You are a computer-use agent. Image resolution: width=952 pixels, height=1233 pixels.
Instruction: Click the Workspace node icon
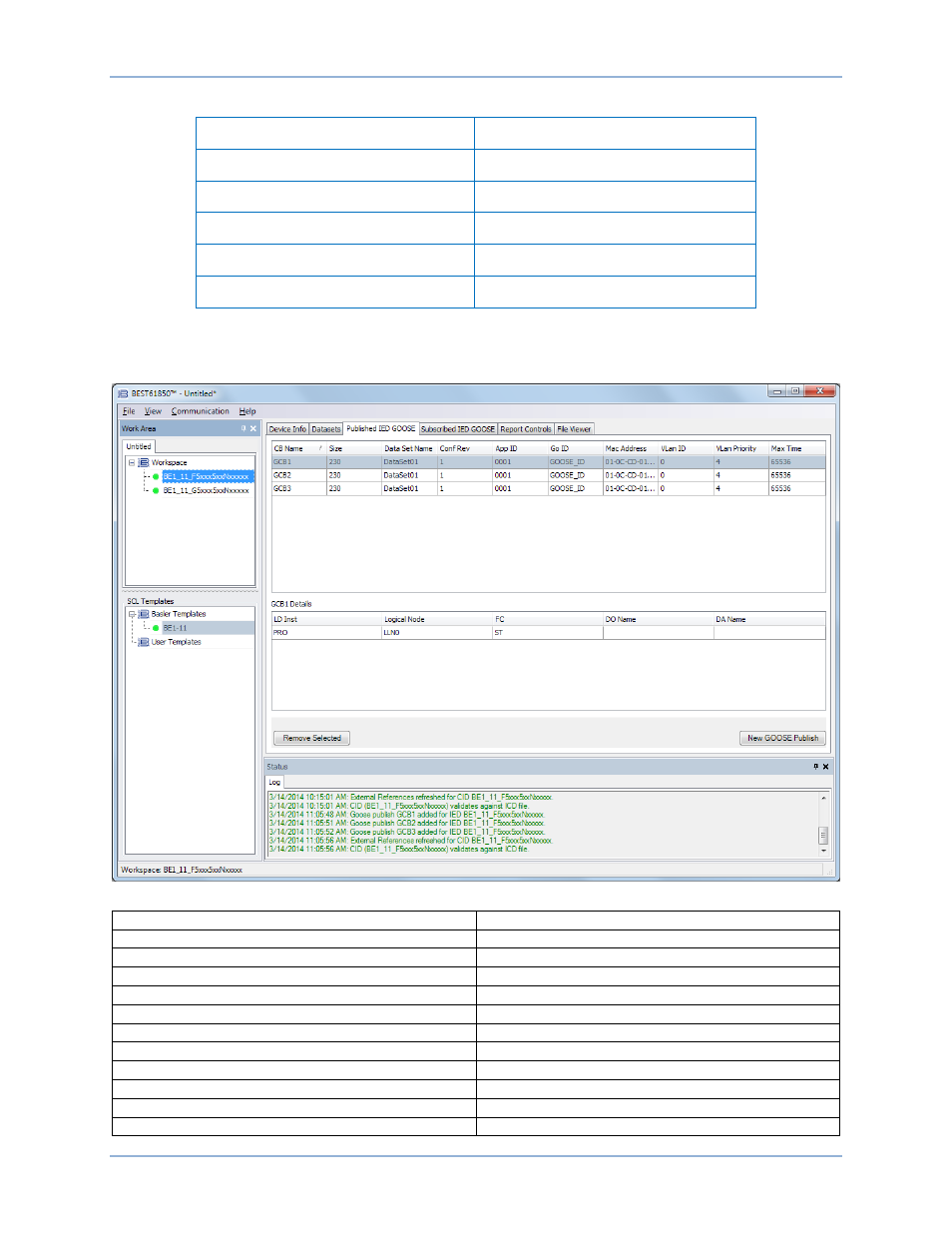[144, 463]
